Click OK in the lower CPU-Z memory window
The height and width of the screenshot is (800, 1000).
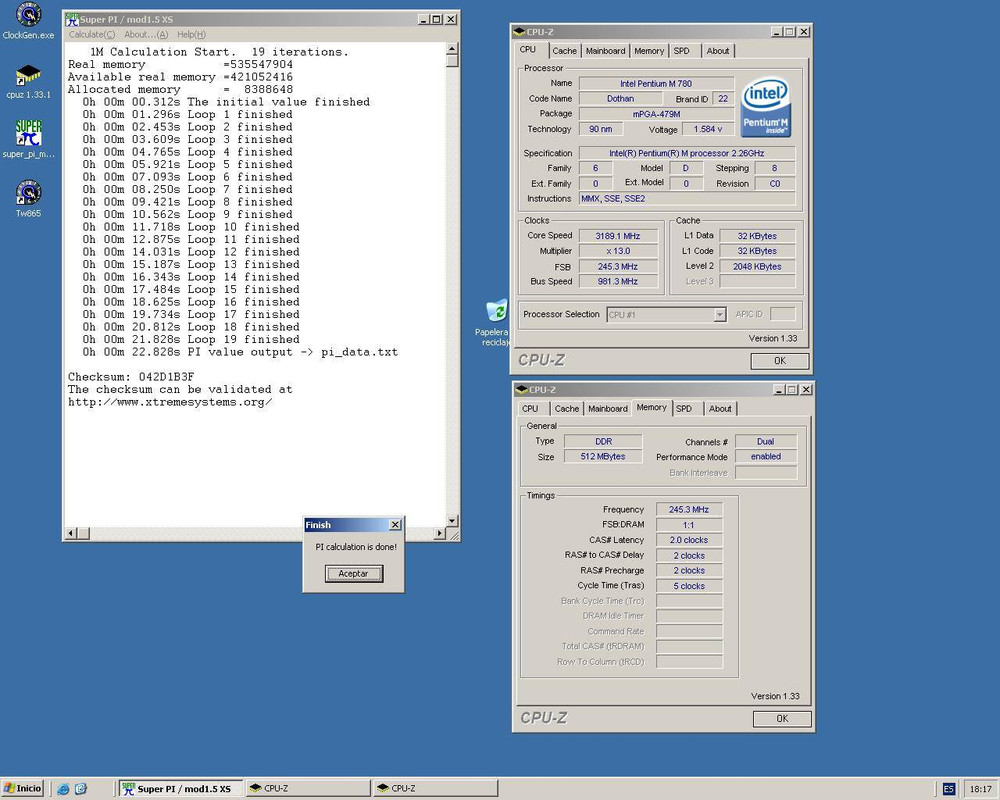[x=782, y=719]
